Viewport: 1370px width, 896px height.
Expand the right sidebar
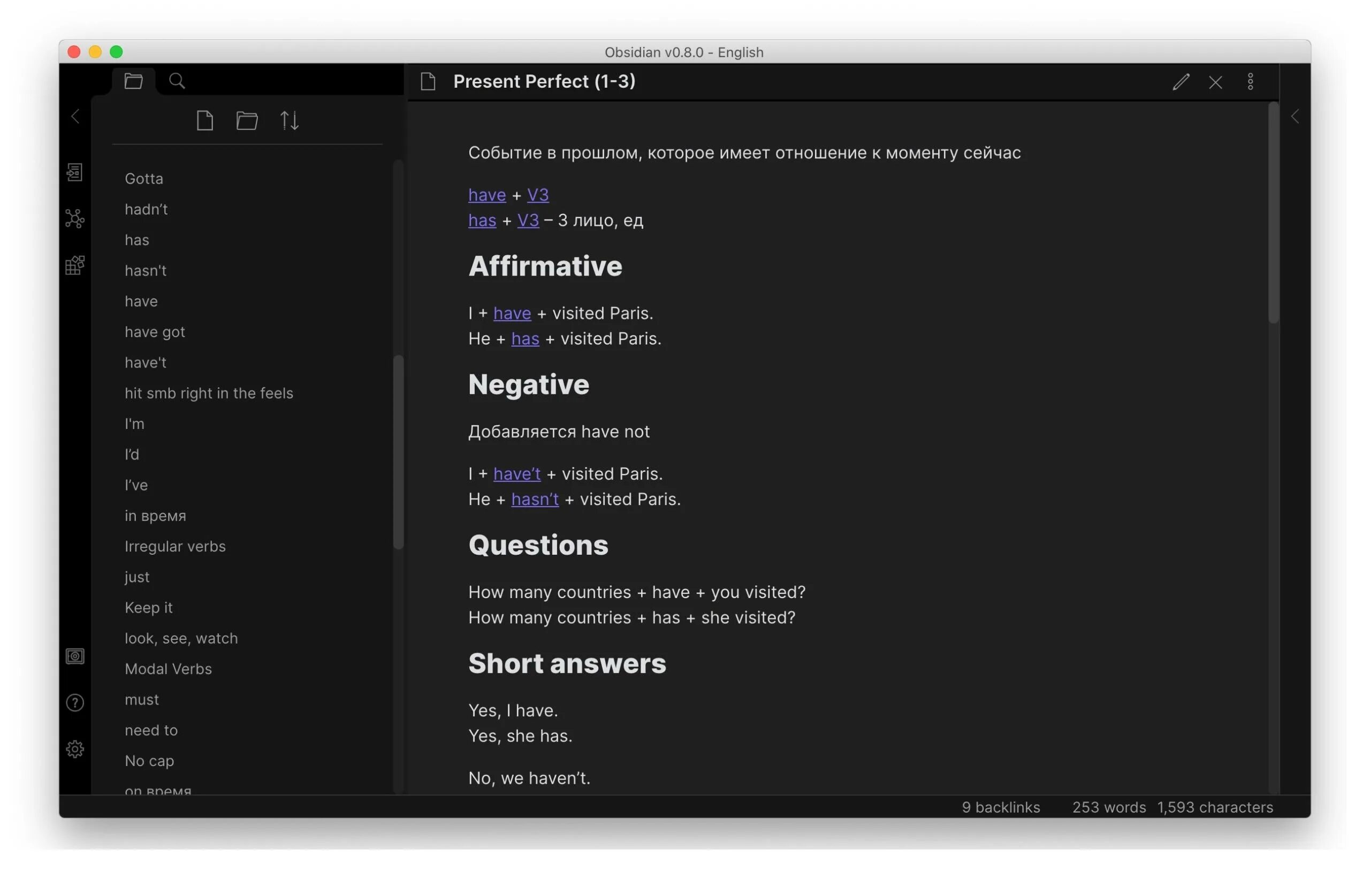[x=1295, y=117]
